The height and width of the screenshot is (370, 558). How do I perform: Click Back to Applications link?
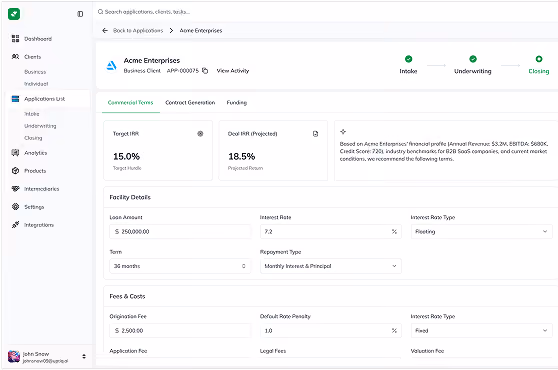click(138, 31)
